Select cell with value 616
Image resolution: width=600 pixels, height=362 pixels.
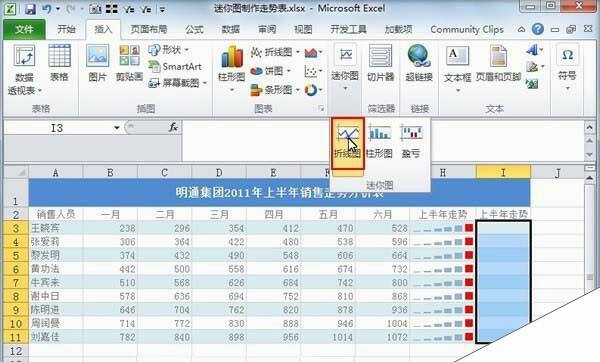[274, 269]
